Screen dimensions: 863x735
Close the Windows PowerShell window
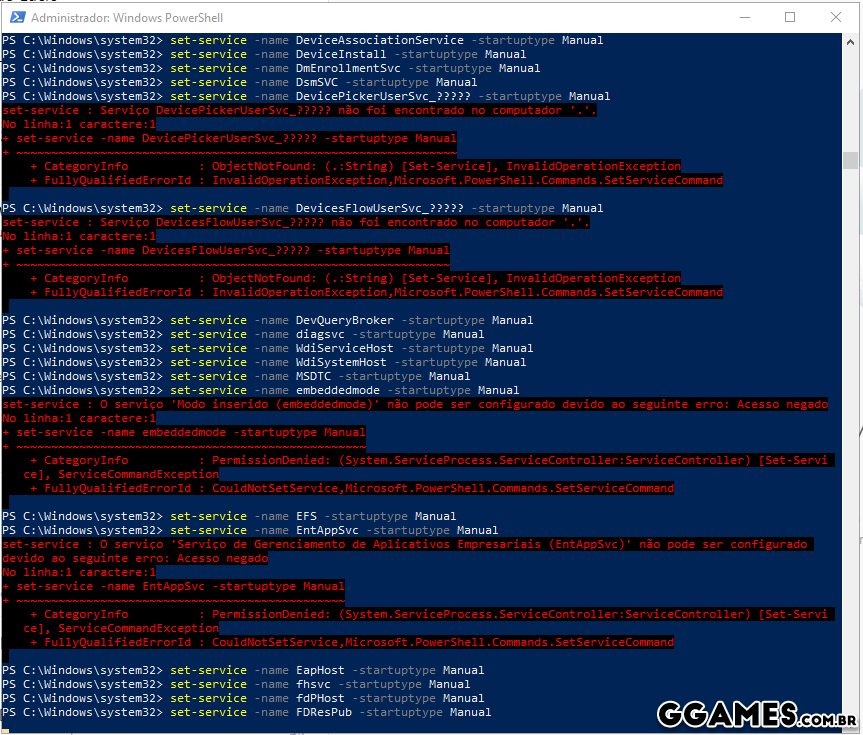click(835, 17)
